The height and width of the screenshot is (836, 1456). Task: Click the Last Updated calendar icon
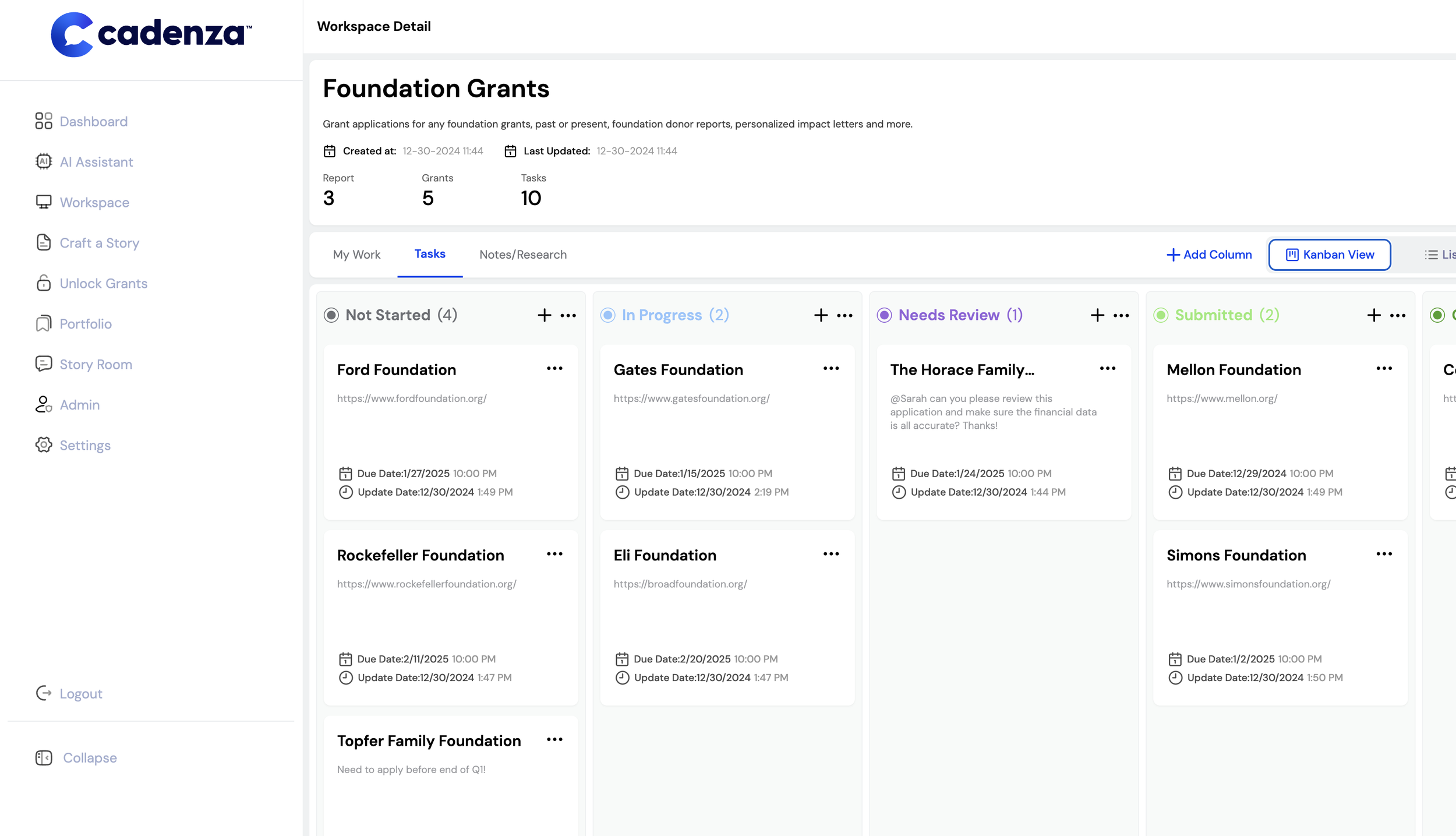tap(510, 151)
